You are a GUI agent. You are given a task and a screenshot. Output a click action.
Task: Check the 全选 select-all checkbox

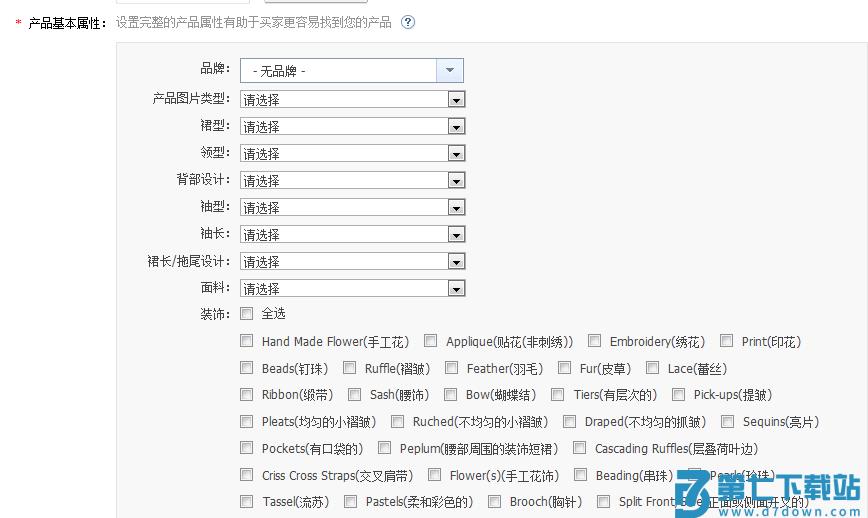247,314
